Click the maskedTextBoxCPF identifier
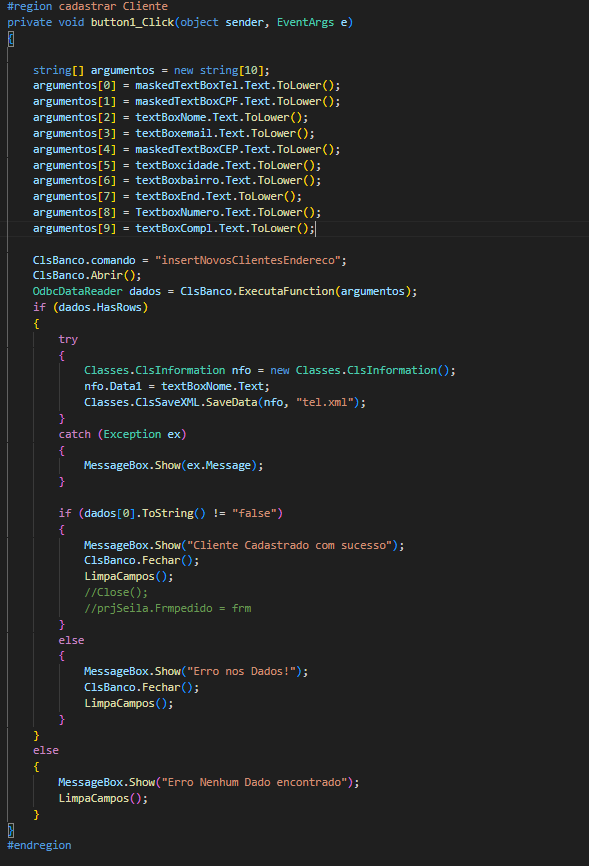Screen dimensions: 589x866 tap(187, 102)
